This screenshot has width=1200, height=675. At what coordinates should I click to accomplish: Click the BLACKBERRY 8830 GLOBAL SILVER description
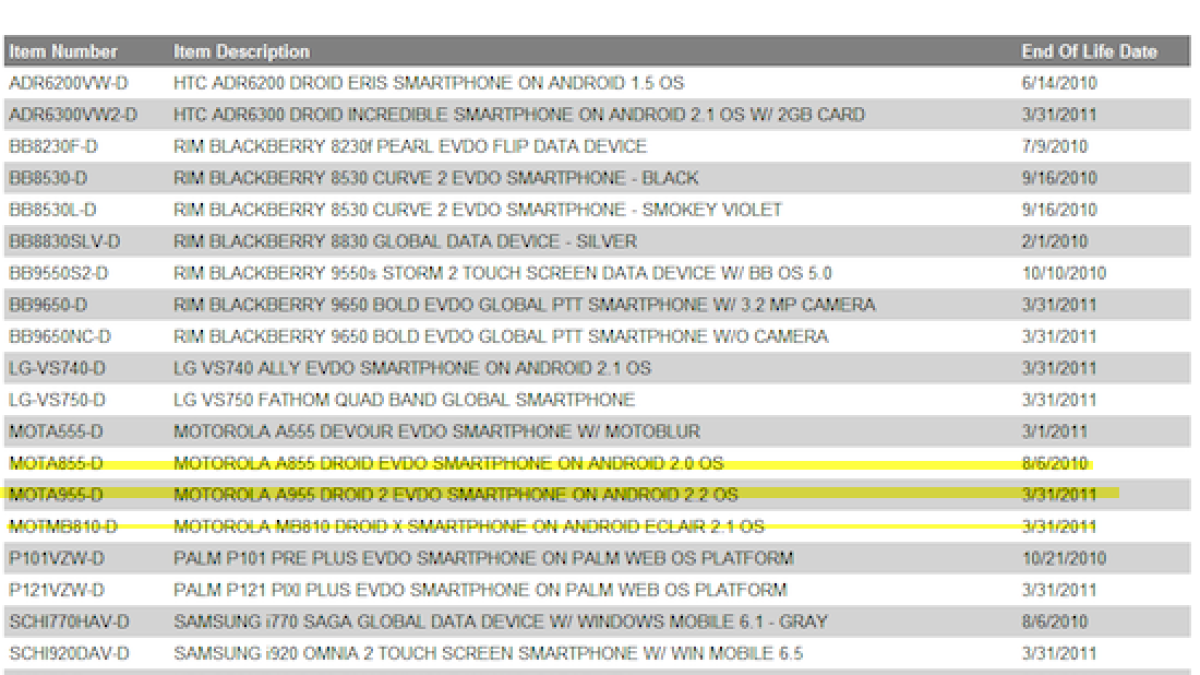tap(405, 242)
